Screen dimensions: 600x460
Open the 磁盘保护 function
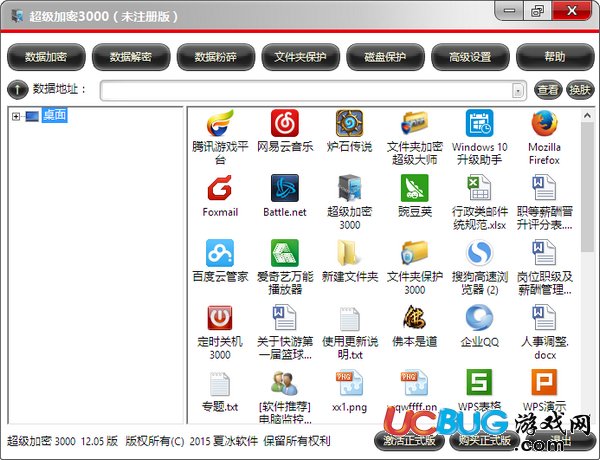coord(385,57)
